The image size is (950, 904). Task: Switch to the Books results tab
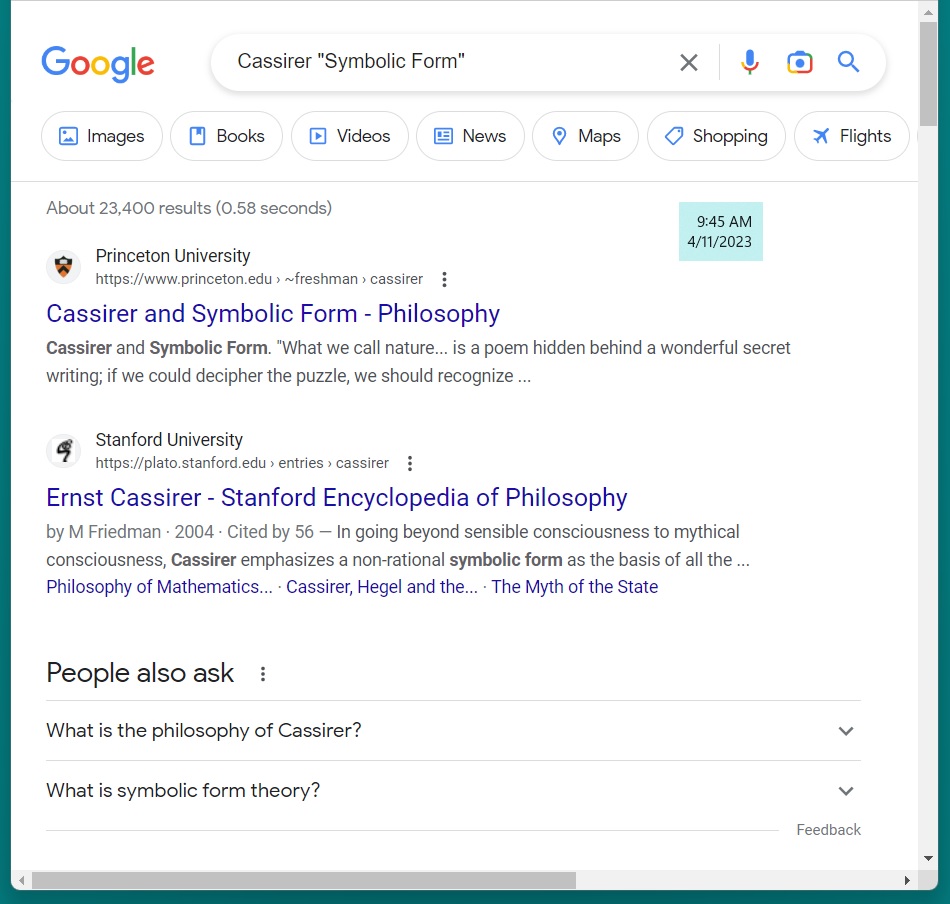click(x=227, y=136)
